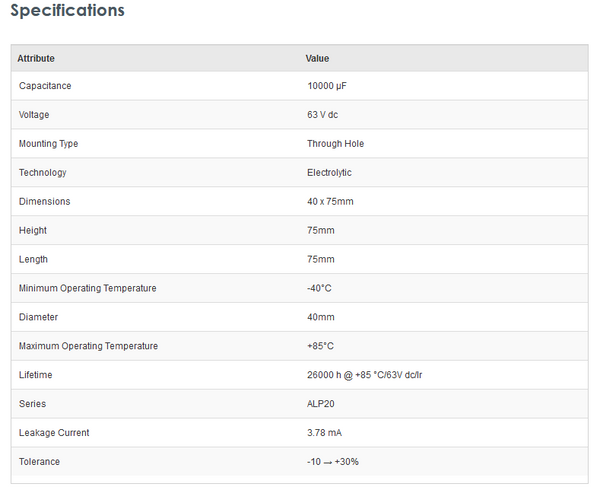
Task: Click the Attribute column header
Action: click(x=36, y=58)
